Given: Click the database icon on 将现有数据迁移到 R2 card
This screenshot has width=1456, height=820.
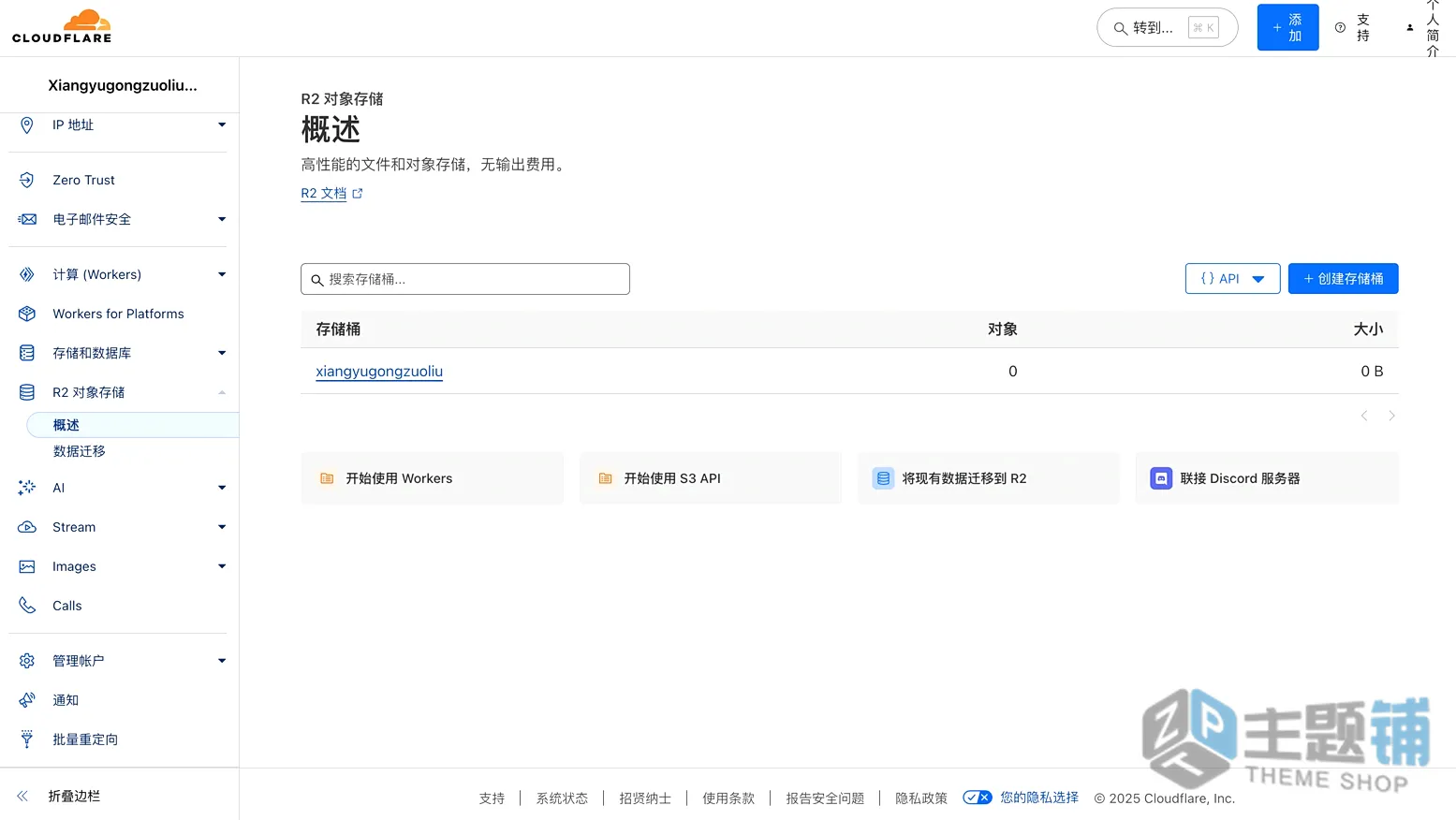Looking at the screenshot, I should point(883,478).
